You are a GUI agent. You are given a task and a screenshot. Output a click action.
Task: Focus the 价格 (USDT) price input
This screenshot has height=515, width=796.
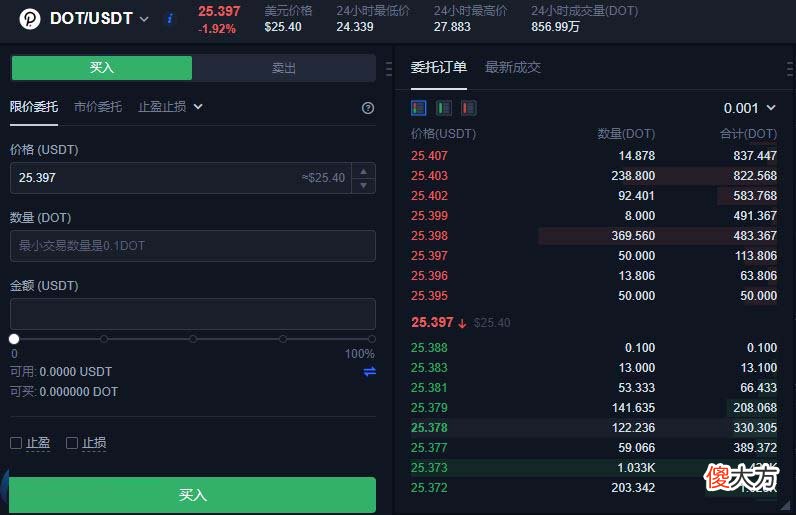(180, 178)
